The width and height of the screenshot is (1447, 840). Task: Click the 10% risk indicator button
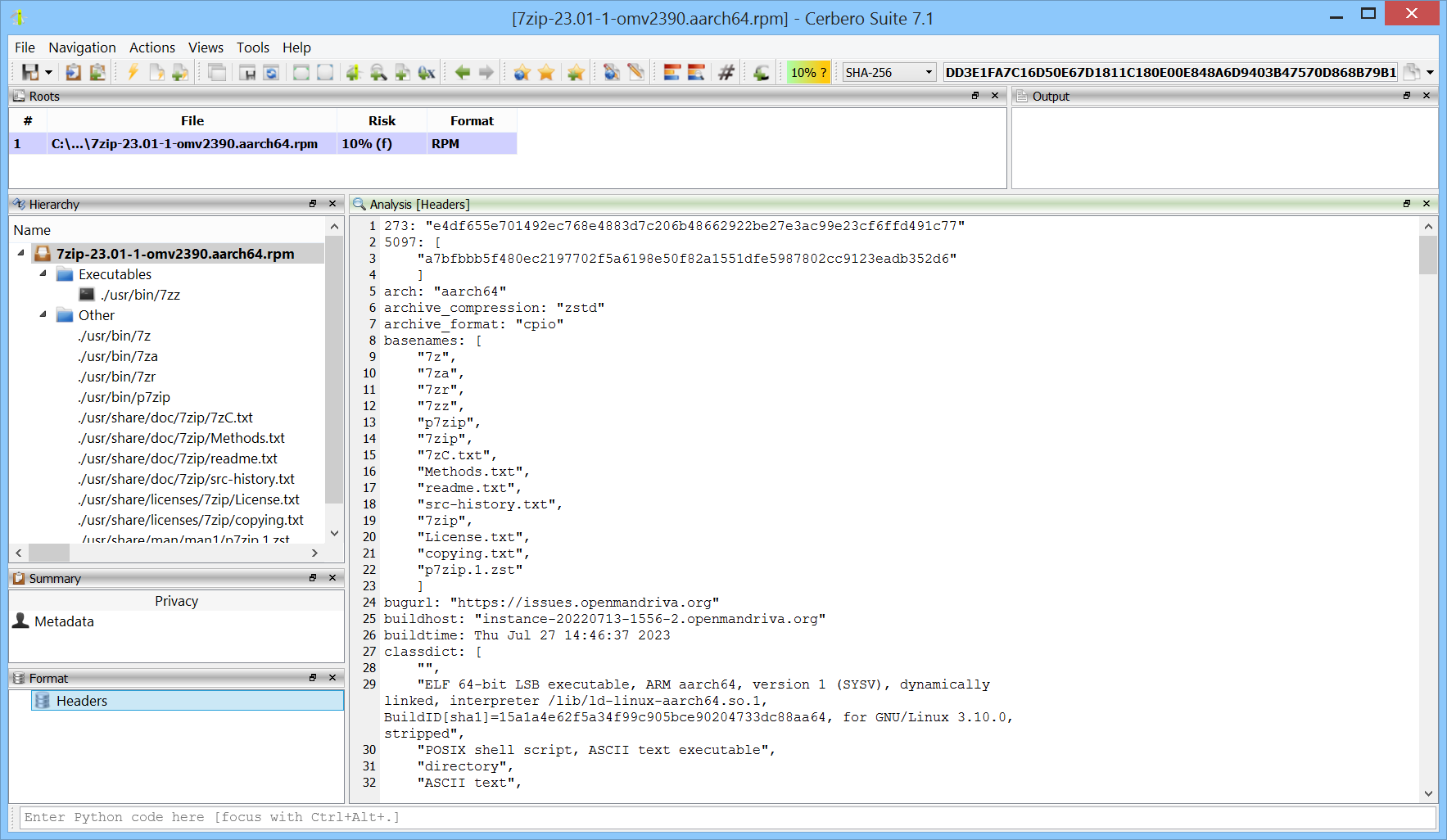click(808, 72)
